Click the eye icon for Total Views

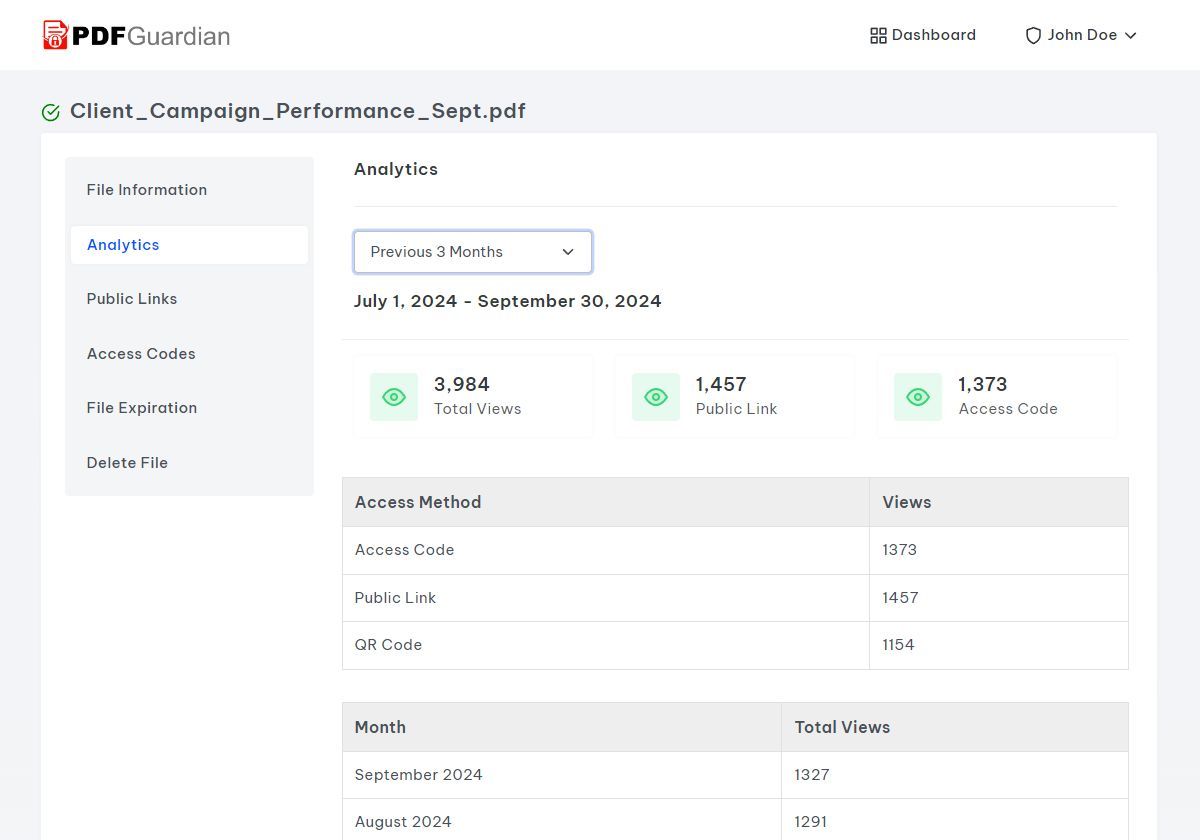[394, 397]
